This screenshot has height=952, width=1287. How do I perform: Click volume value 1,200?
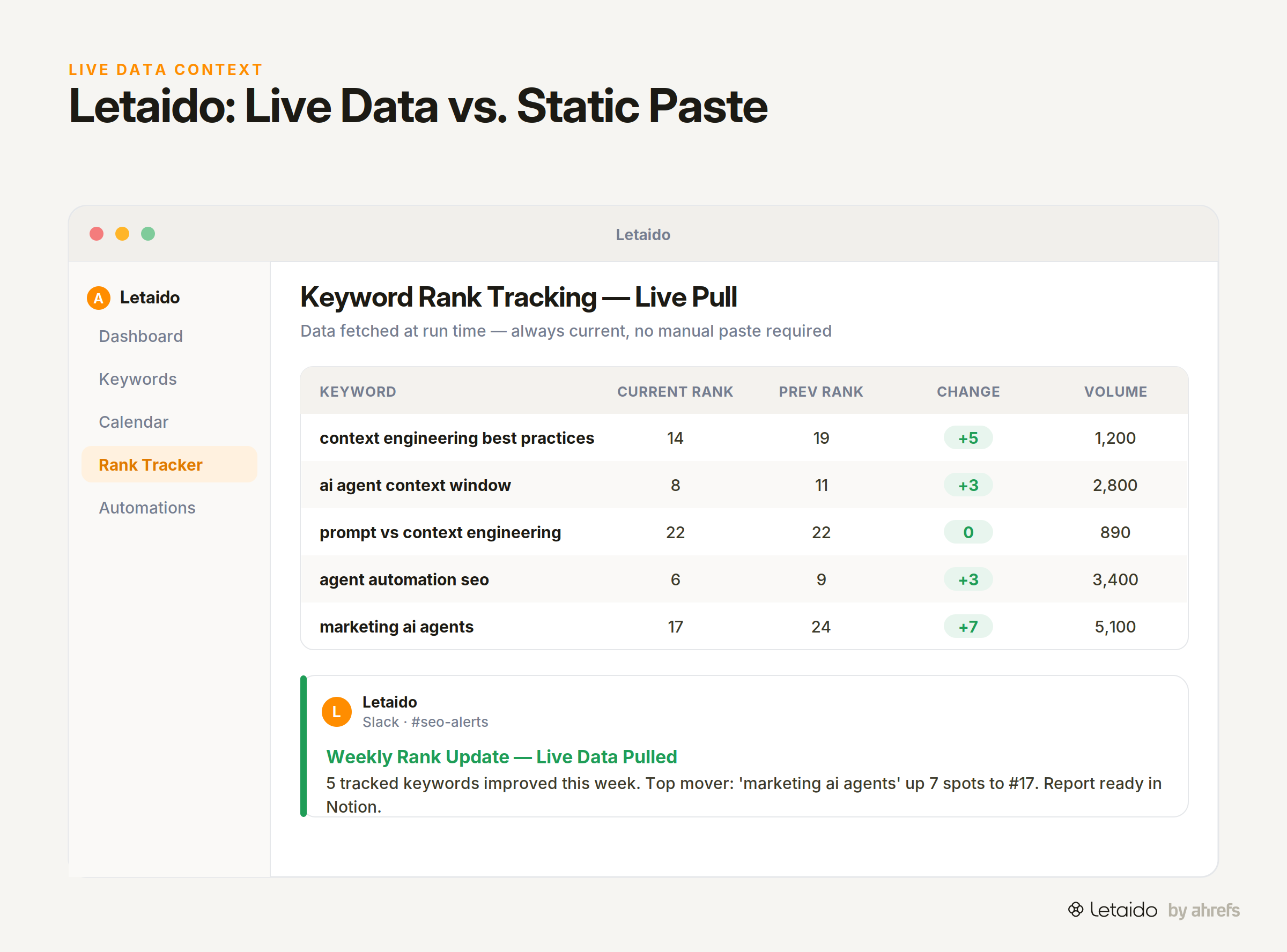coord(1115,438)
